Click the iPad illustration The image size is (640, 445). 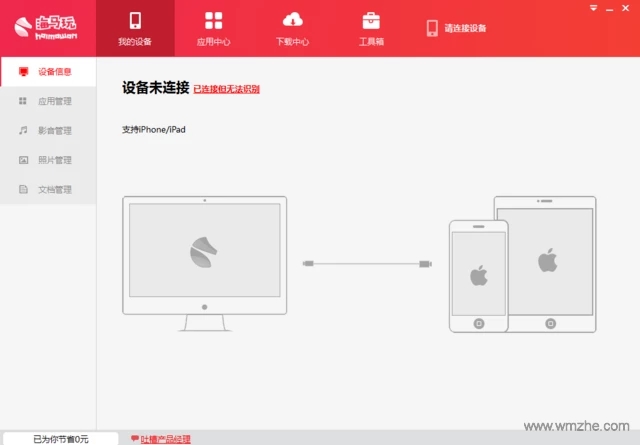pyautogui.click(x=547, y=264)
